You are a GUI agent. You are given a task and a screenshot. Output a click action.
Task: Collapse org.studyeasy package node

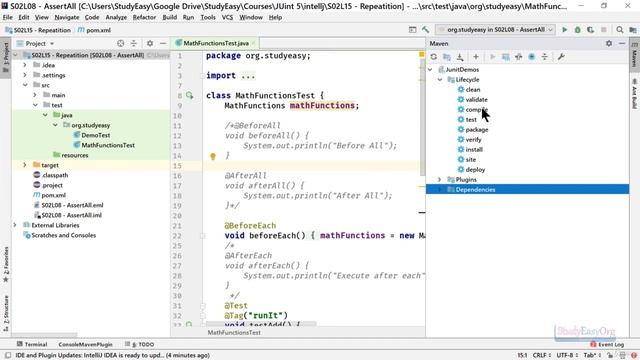pos(55,125)
